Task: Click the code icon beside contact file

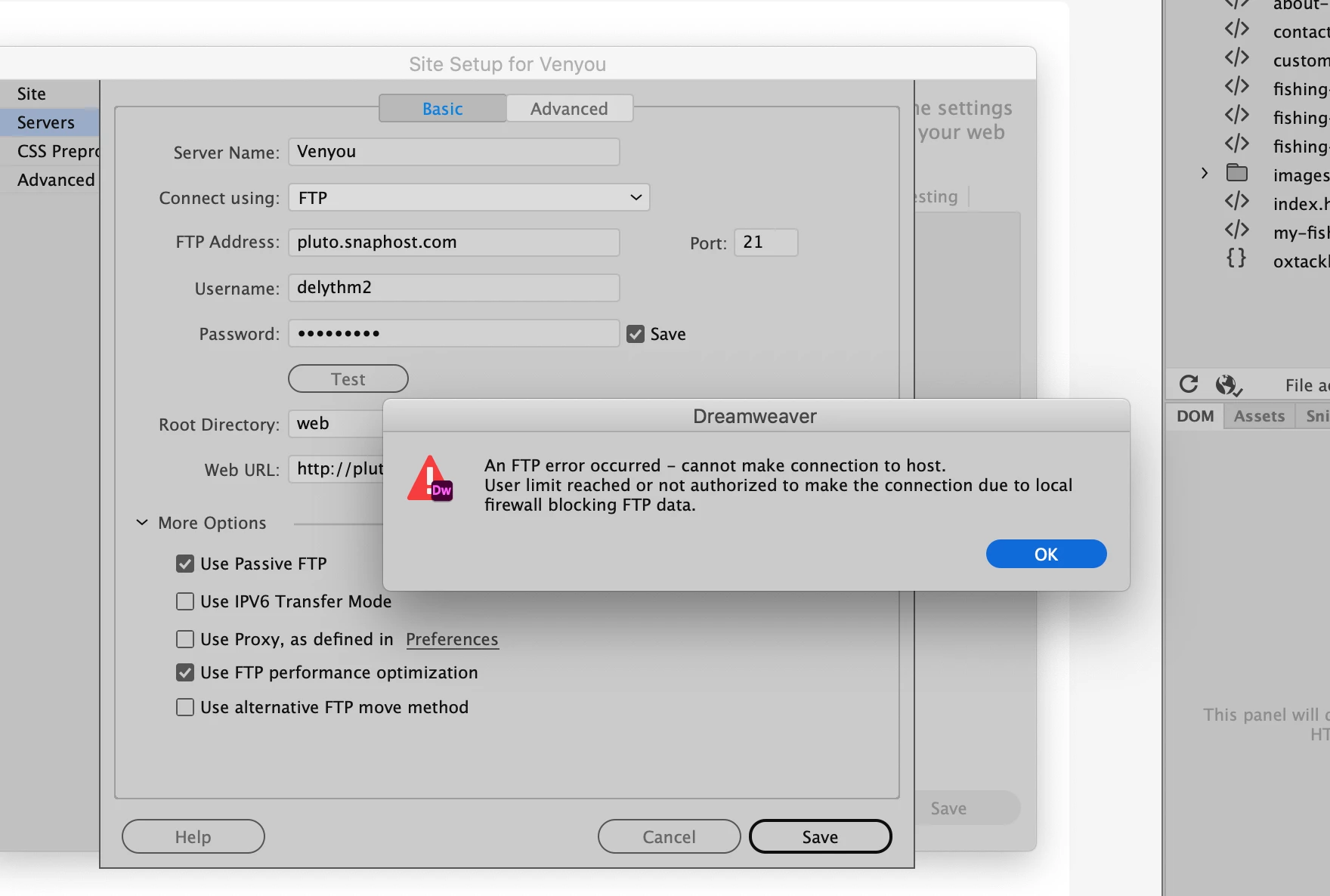Action: click(1237, 29)
